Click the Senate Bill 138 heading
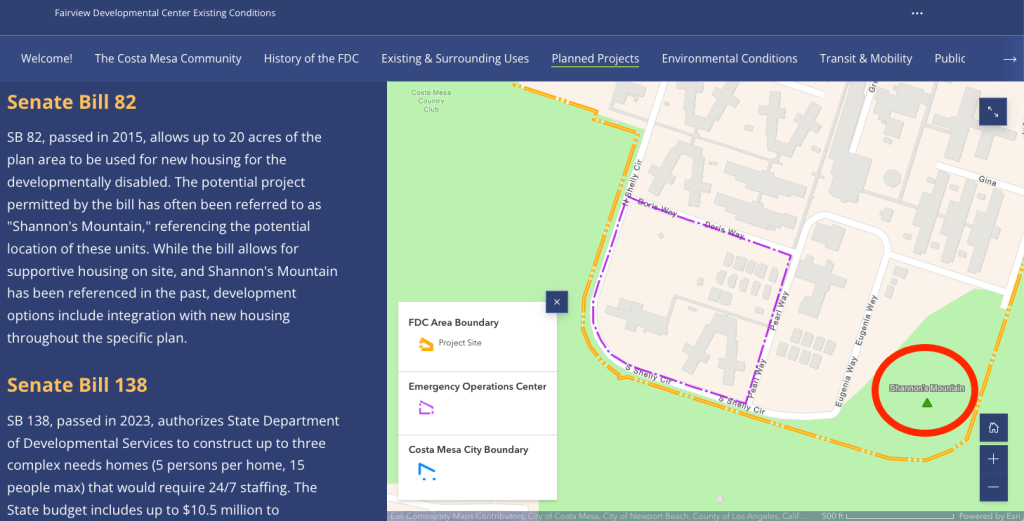1024x521 pixels. click(x=77, y=385)
